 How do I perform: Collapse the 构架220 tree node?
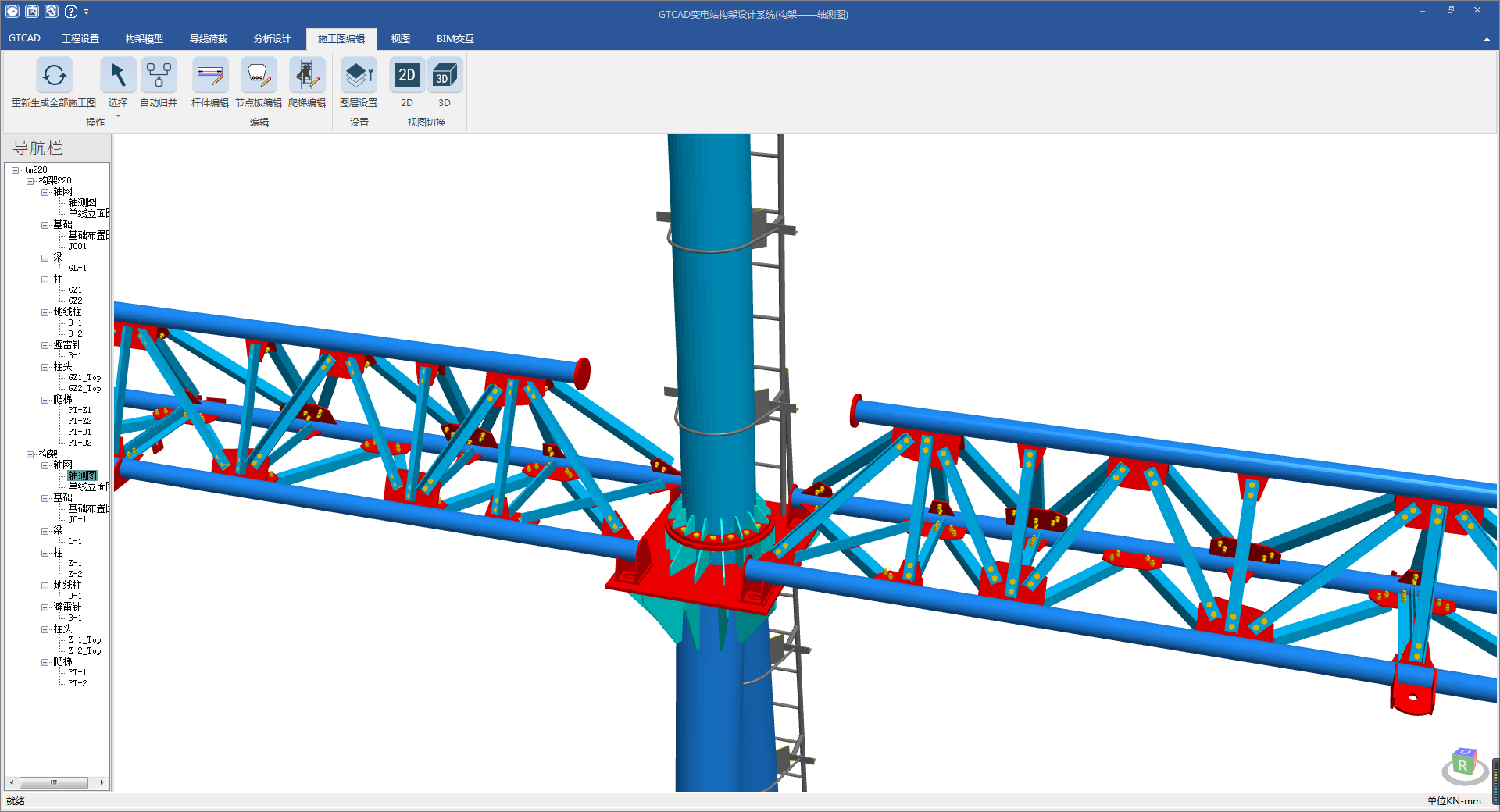click(x=30, y=181)
